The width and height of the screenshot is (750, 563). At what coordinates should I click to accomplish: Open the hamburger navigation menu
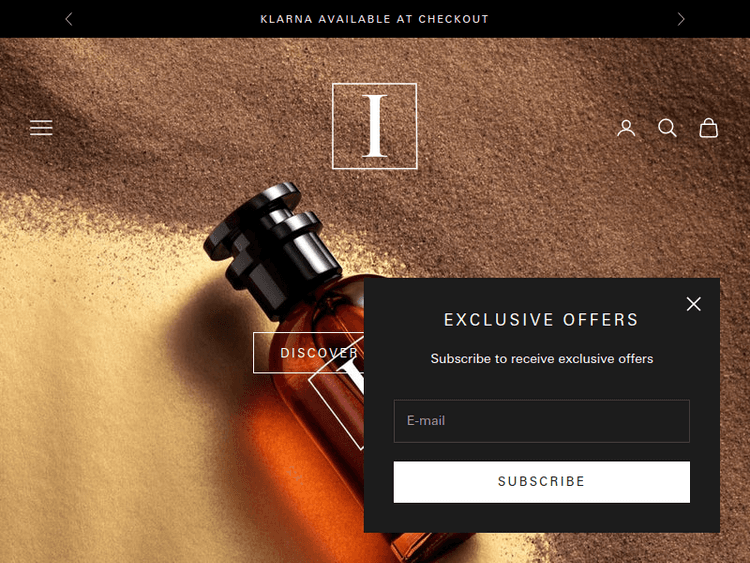41,128
